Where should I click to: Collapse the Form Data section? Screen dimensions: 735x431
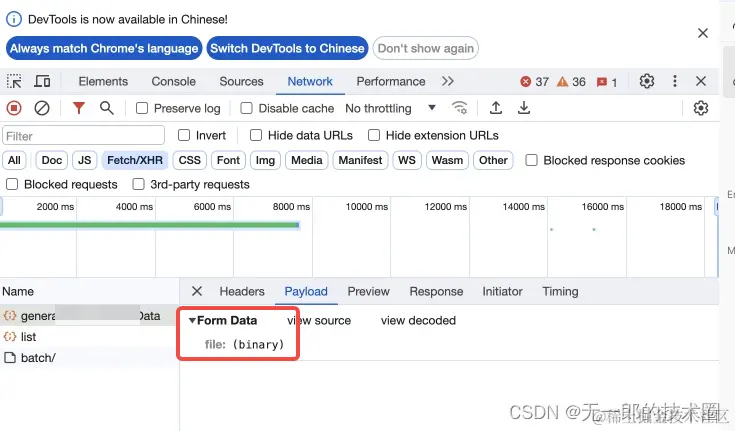[192, 320]
